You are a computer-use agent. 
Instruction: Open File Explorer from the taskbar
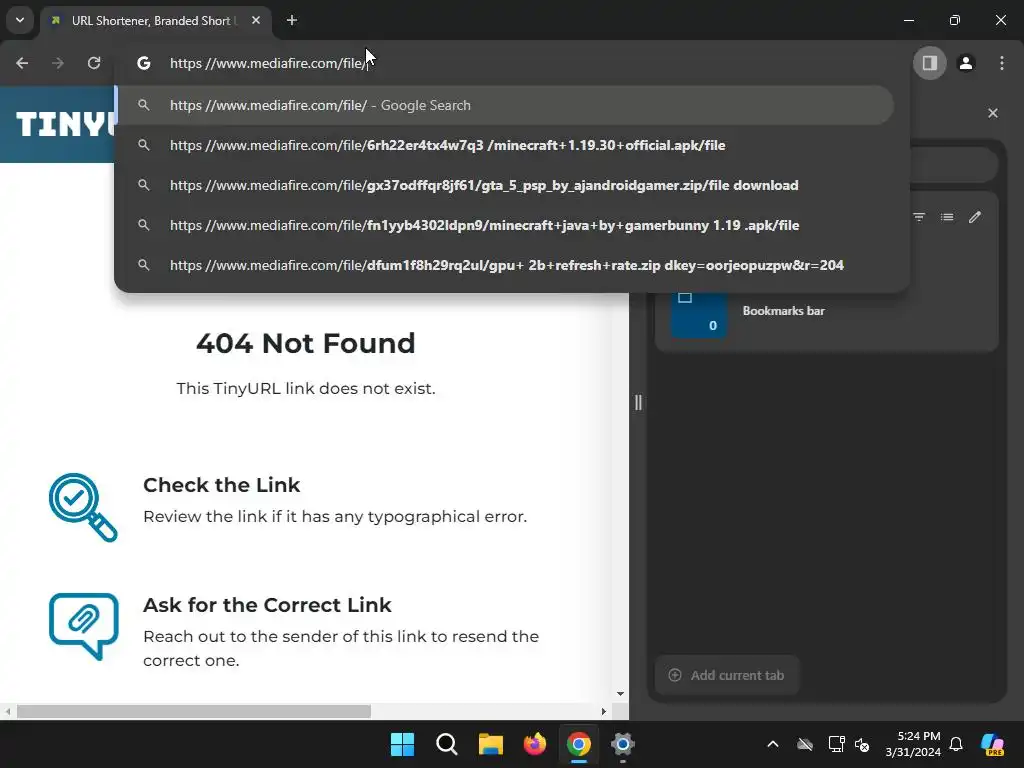[490, 744]
